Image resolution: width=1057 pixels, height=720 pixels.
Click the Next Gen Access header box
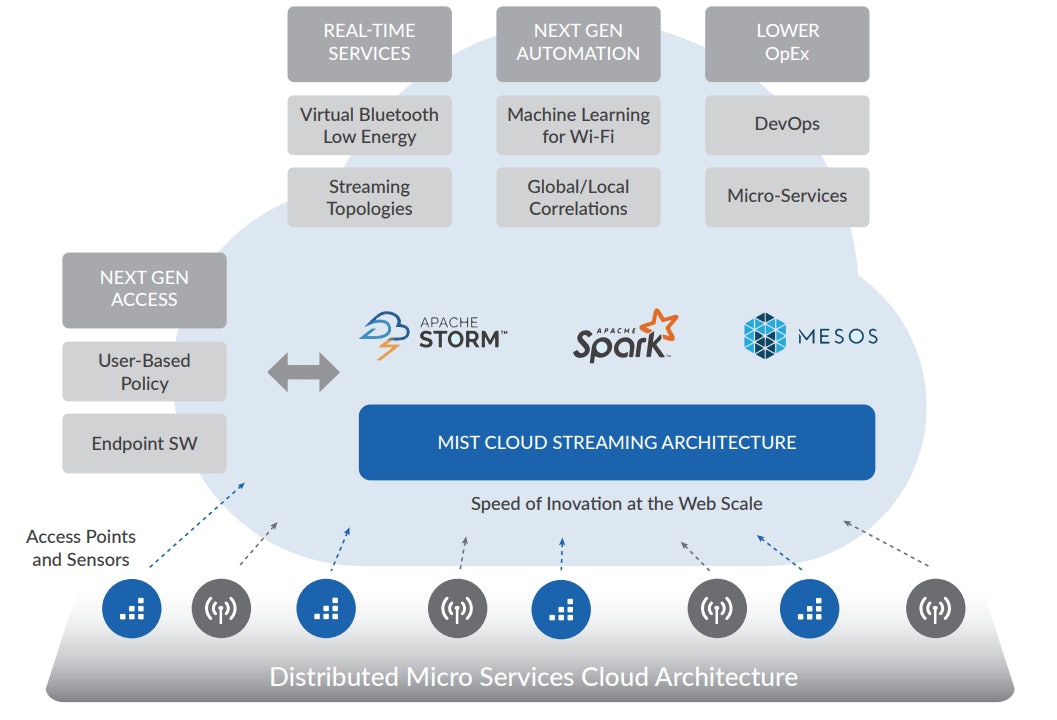click(144, 290)
